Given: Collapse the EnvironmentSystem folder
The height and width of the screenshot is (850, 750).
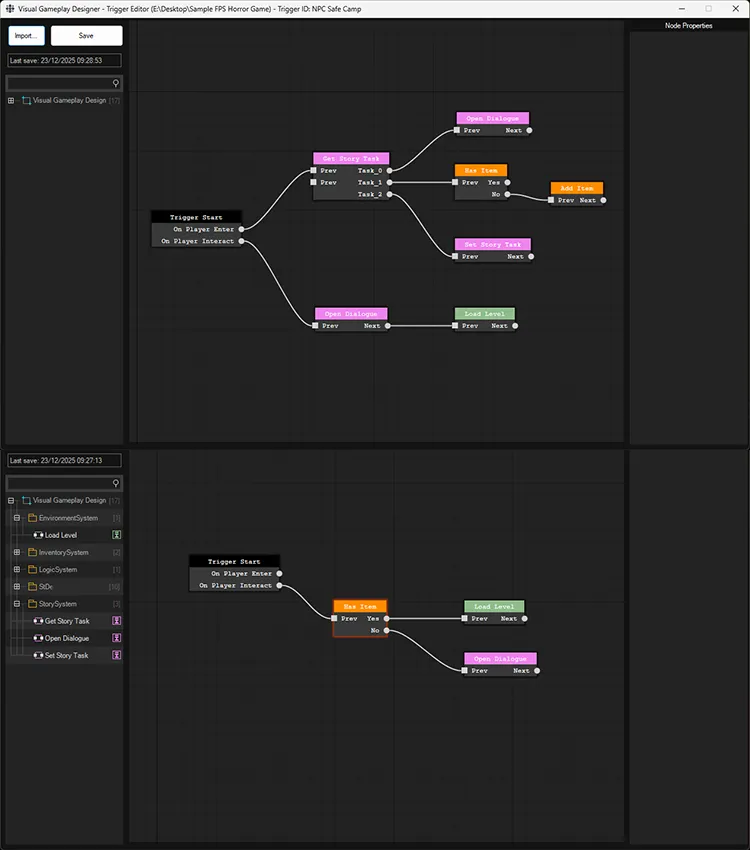Looking at the screenshot, I should point(17,518).
